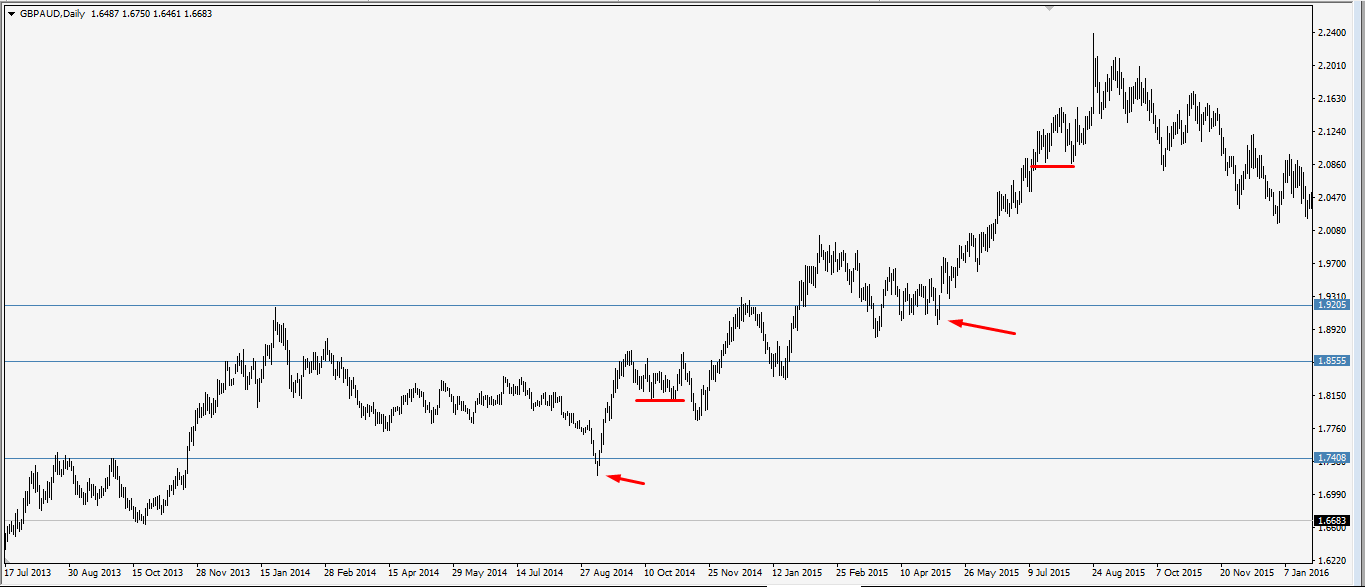Click the 14 Jul 2014 date label
This screenshot has height=587, width=1365.
pyautogui.click(x=540, y=573)
